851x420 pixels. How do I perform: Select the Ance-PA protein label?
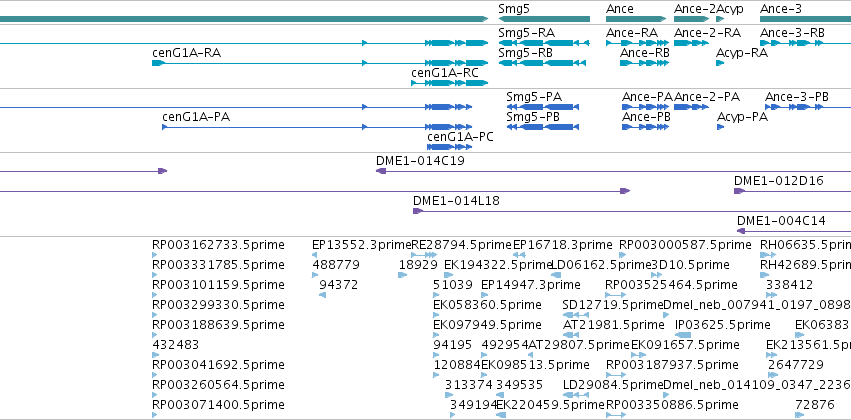(647, 97)
